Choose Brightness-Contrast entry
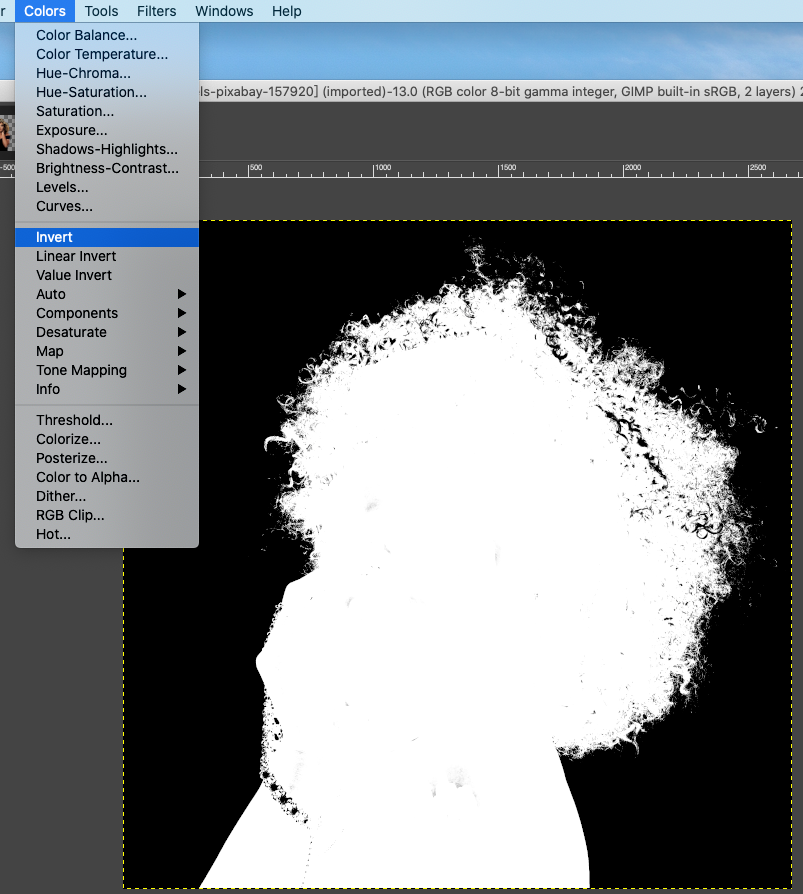 (107, 168)
